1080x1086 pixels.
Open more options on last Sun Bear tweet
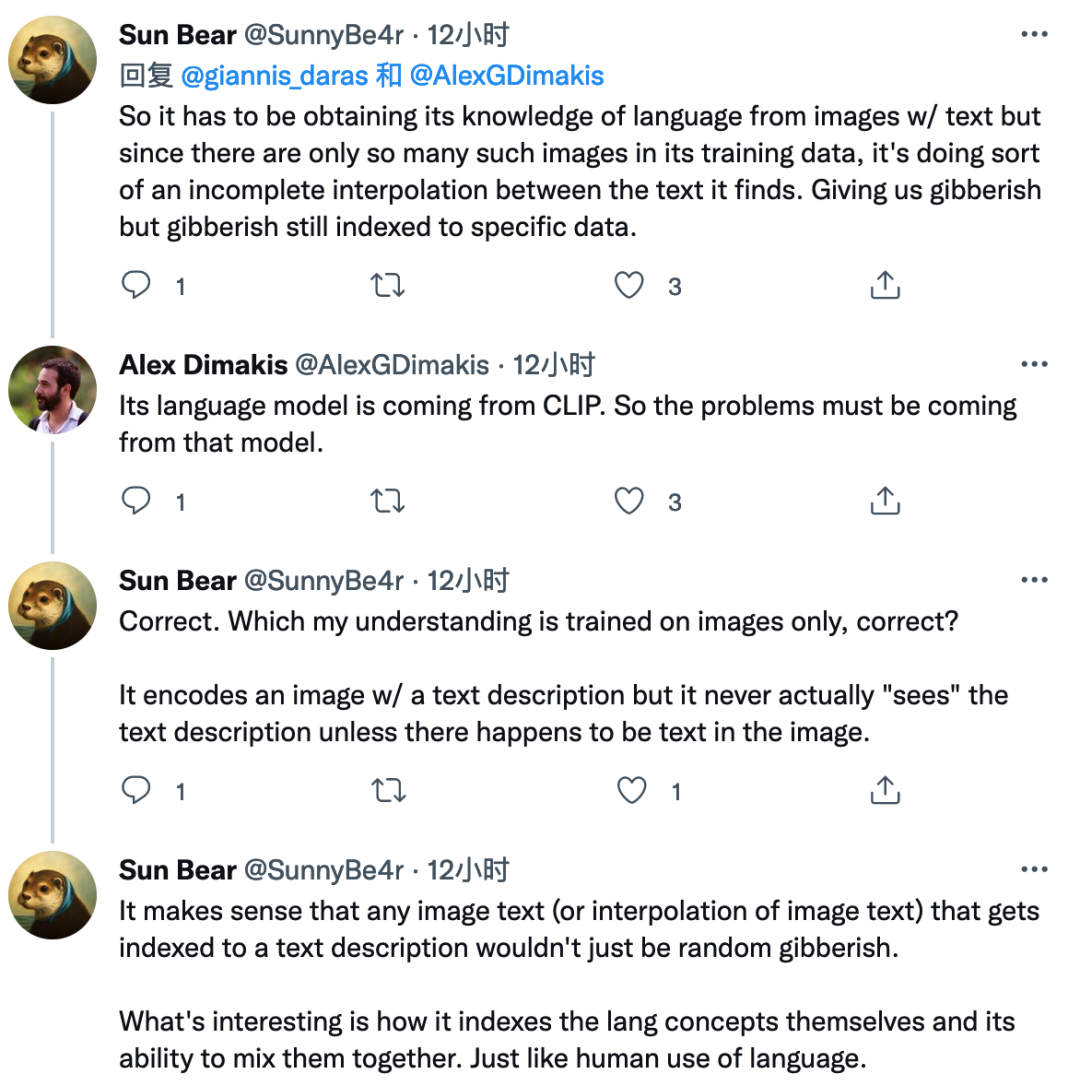[x=1033, y=870]
